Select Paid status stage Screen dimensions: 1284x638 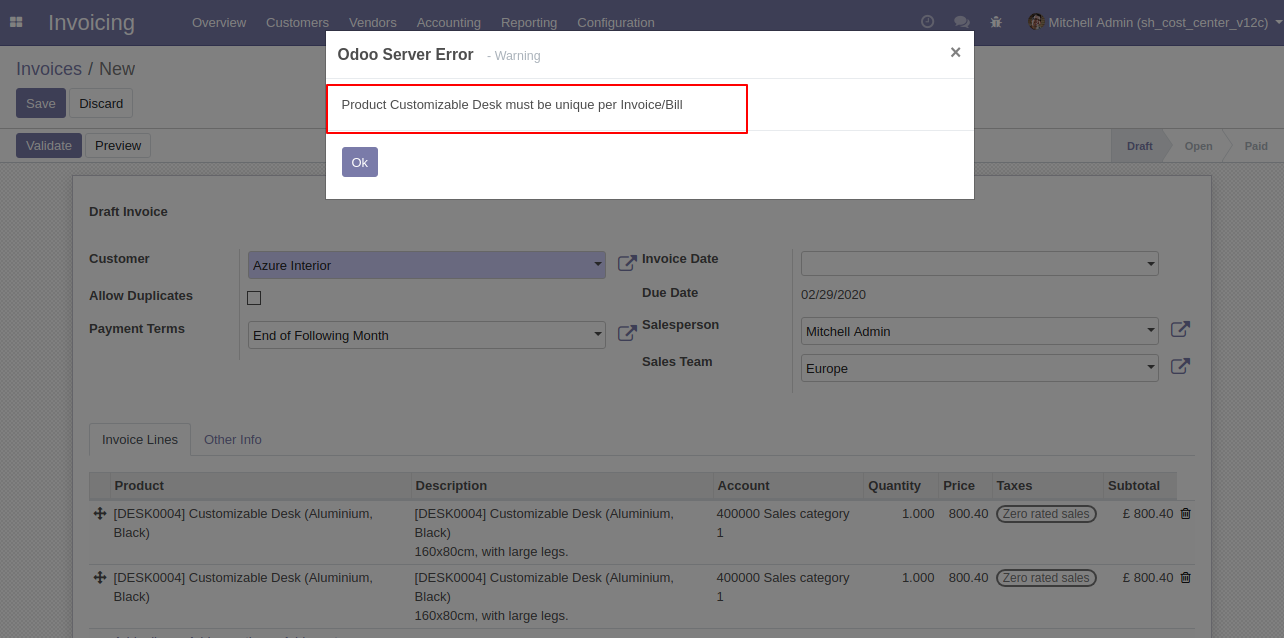pyautogui.click(x=1256, y=146)
